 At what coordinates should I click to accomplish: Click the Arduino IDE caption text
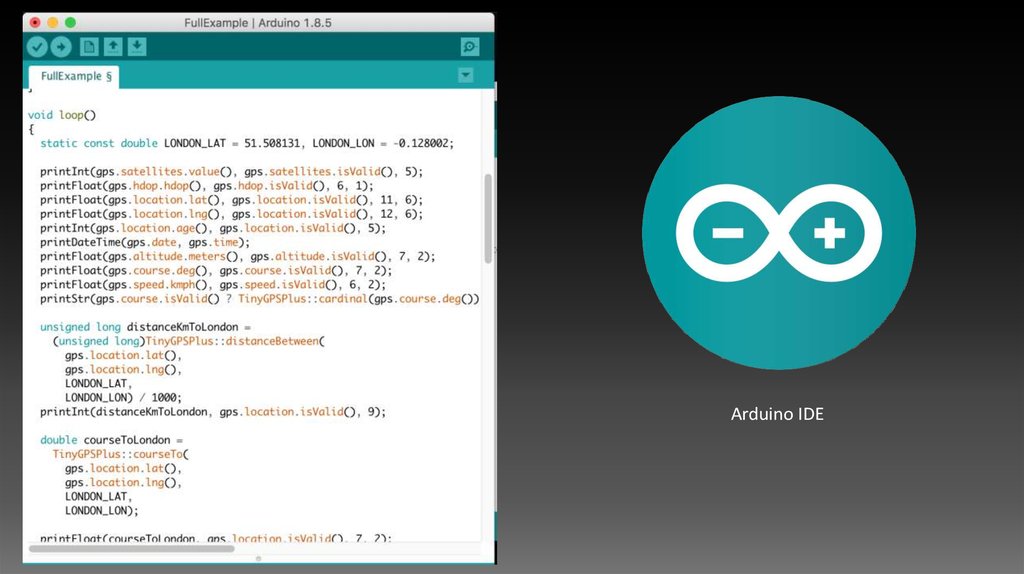click(x=777, y=413)
